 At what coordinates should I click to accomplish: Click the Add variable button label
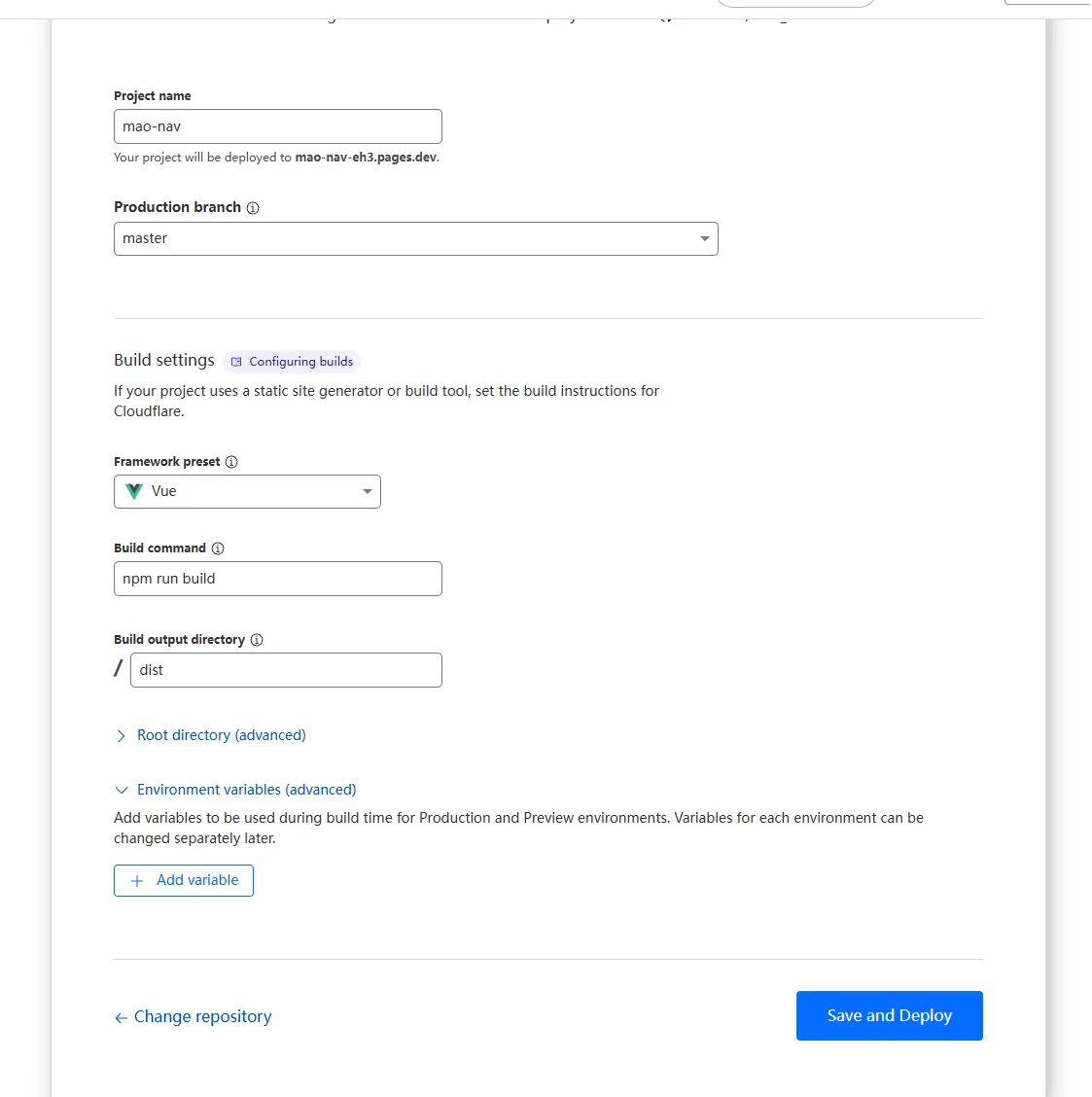pyautogui.click(x=197, y=880)
